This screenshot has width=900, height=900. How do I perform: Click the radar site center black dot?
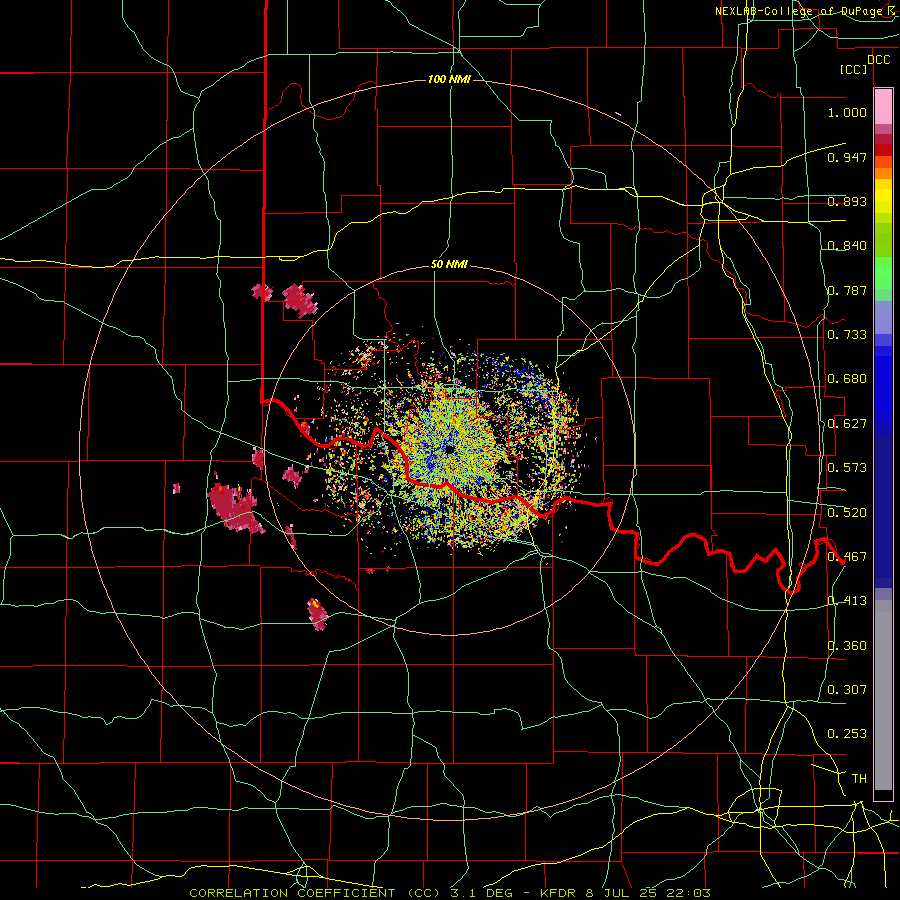(x=449, y=449)
